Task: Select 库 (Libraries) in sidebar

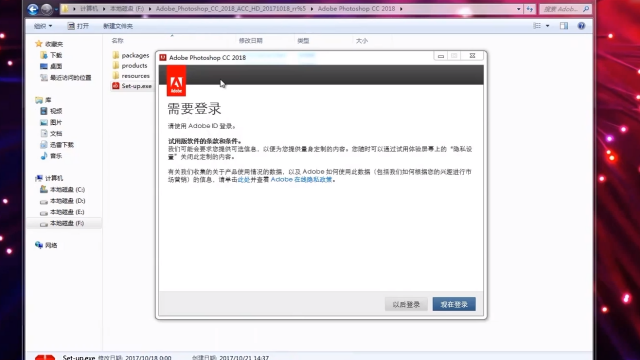Action: [x=43, y=100]
